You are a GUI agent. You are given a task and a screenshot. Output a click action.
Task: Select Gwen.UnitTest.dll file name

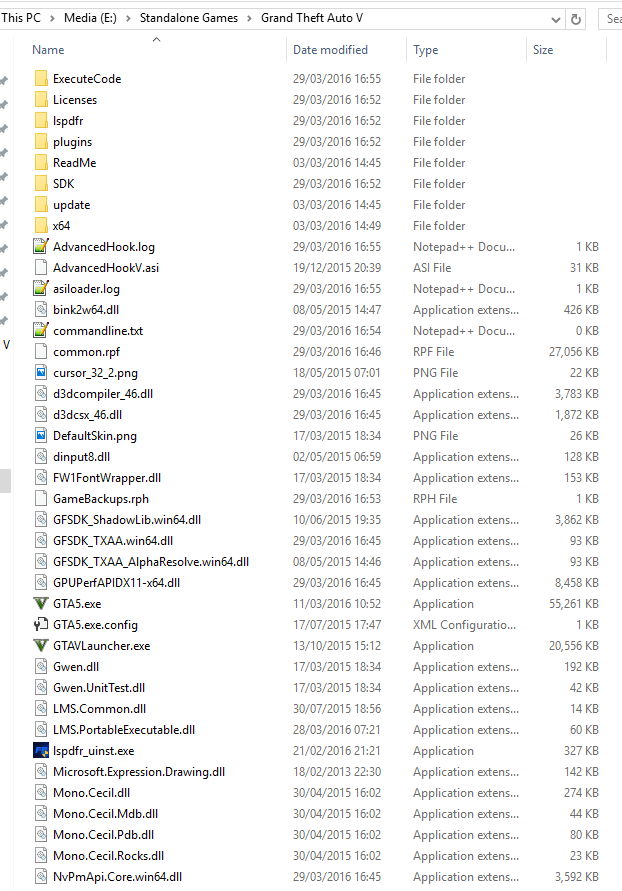tap(99, 688)
